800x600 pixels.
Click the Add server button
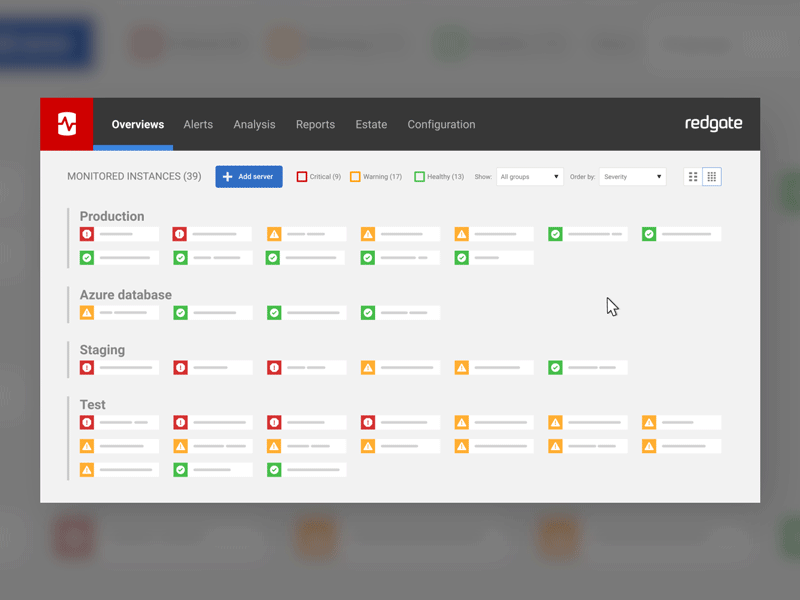click(x=248, y=176)
